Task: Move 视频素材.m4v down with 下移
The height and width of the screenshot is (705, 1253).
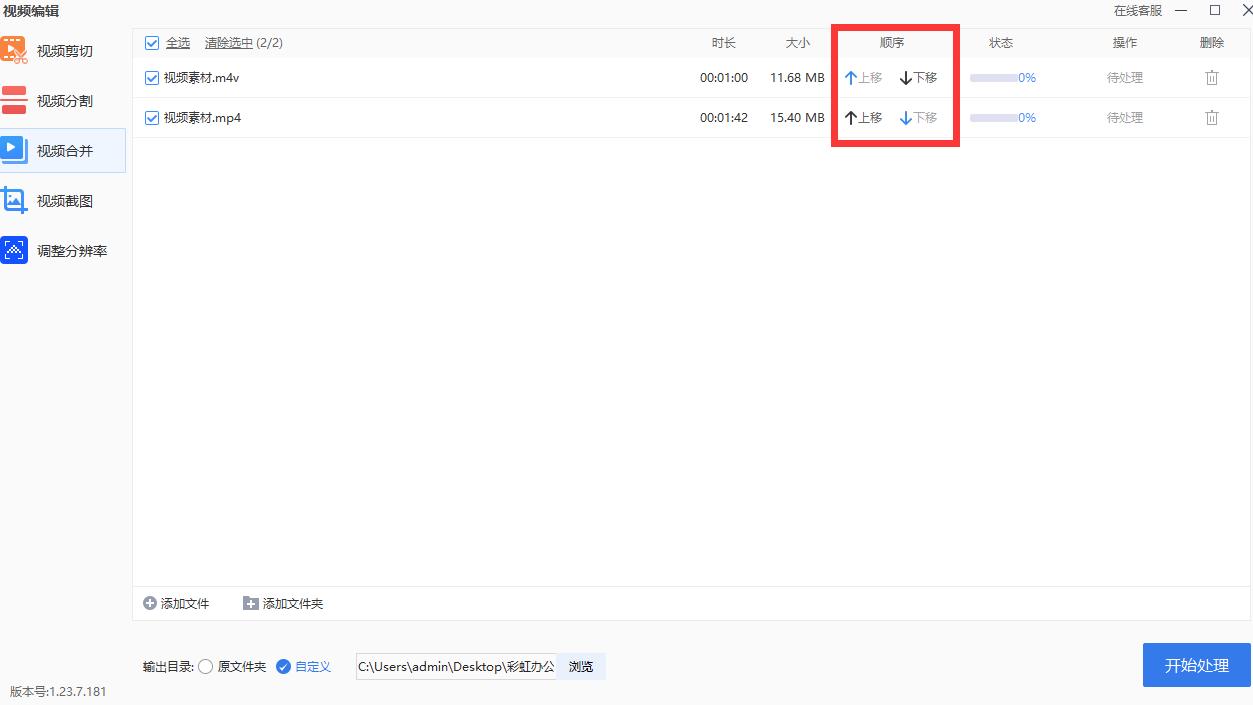Action: [918, 77]
